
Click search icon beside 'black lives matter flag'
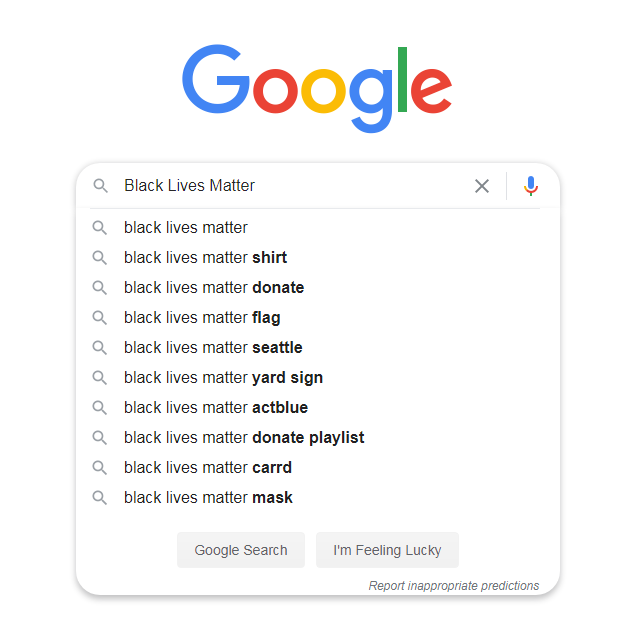tap(100, 318)
